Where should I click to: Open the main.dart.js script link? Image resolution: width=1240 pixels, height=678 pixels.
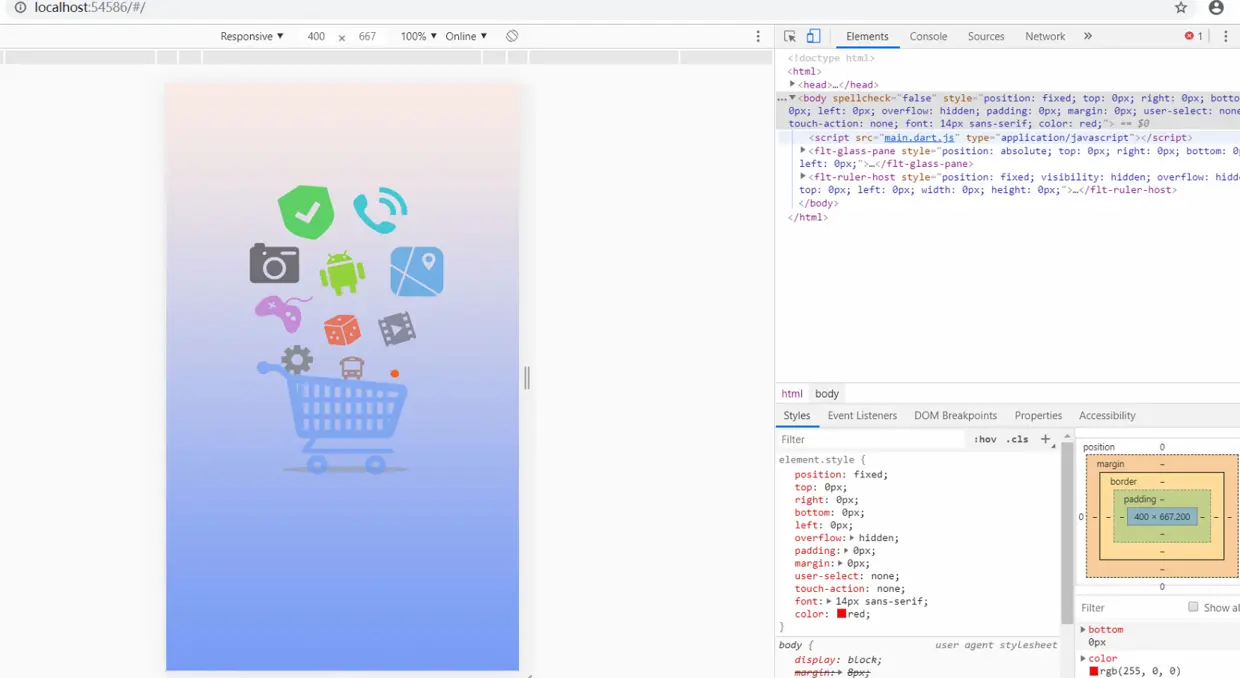(921, 138)
